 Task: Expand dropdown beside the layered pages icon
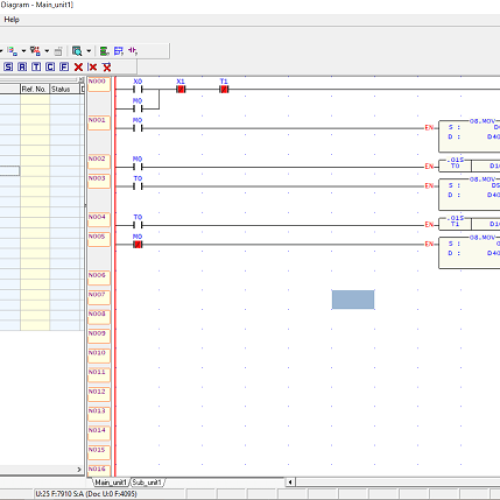pos(24,51)
